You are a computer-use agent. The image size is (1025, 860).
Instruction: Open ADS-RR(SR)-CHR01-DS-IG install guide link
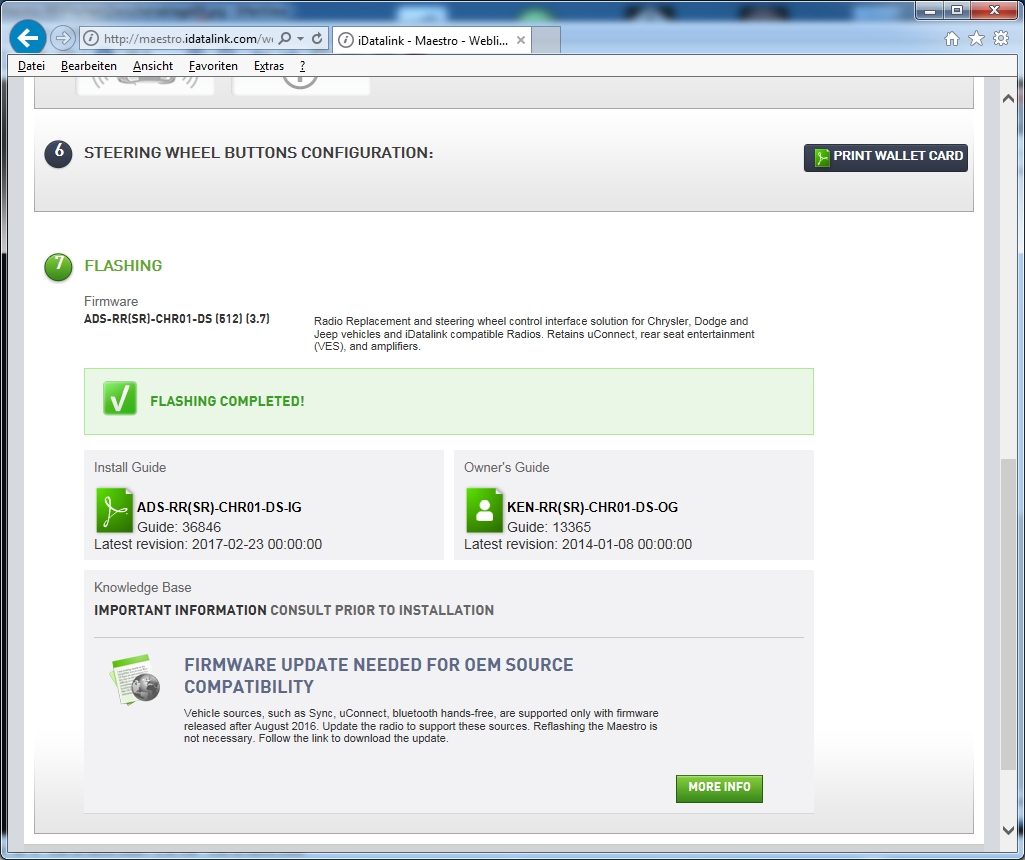pyautogui.click(x=219, y=507)
